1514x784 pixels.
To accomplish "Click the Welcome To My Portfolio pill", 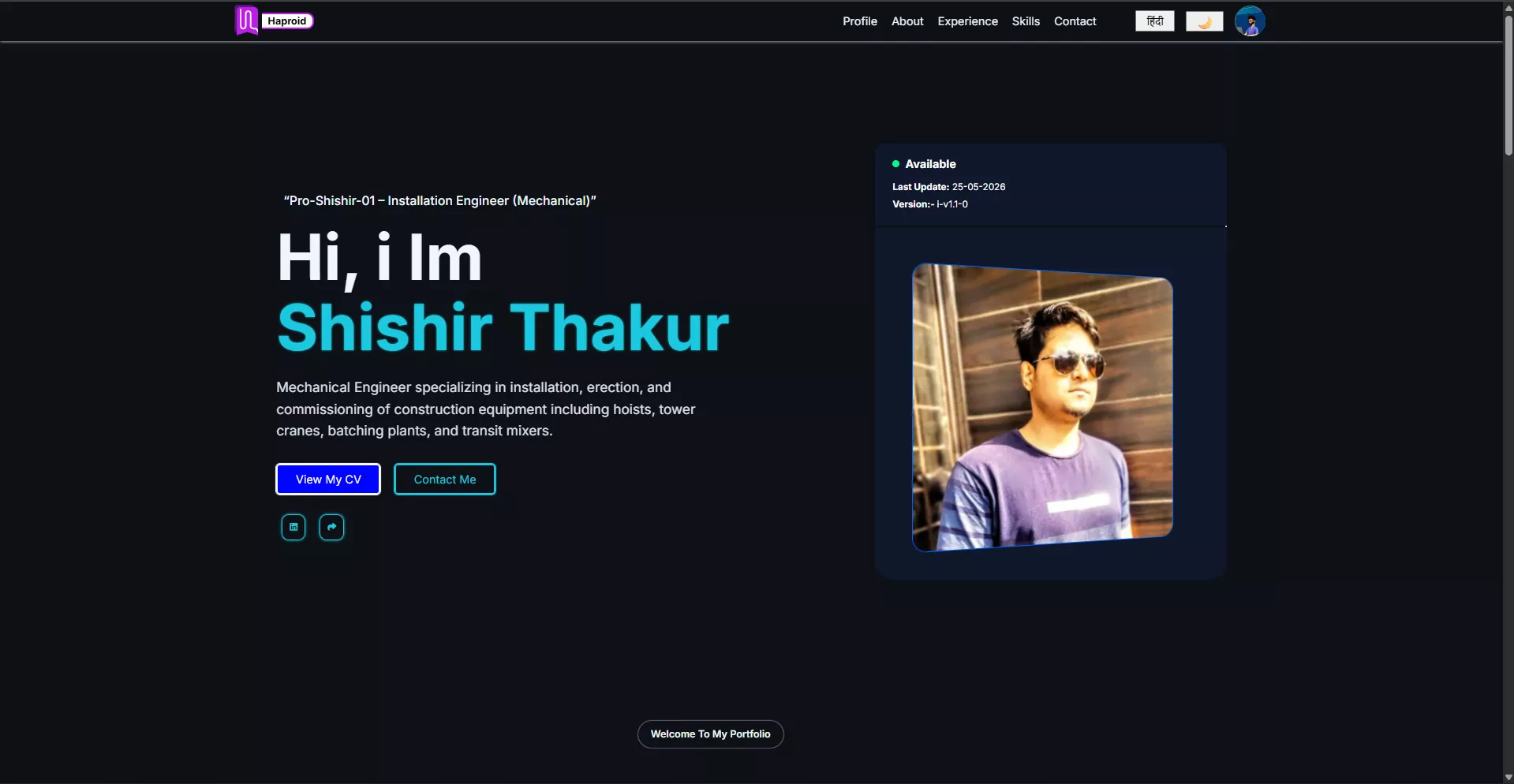I will point(710,734).
